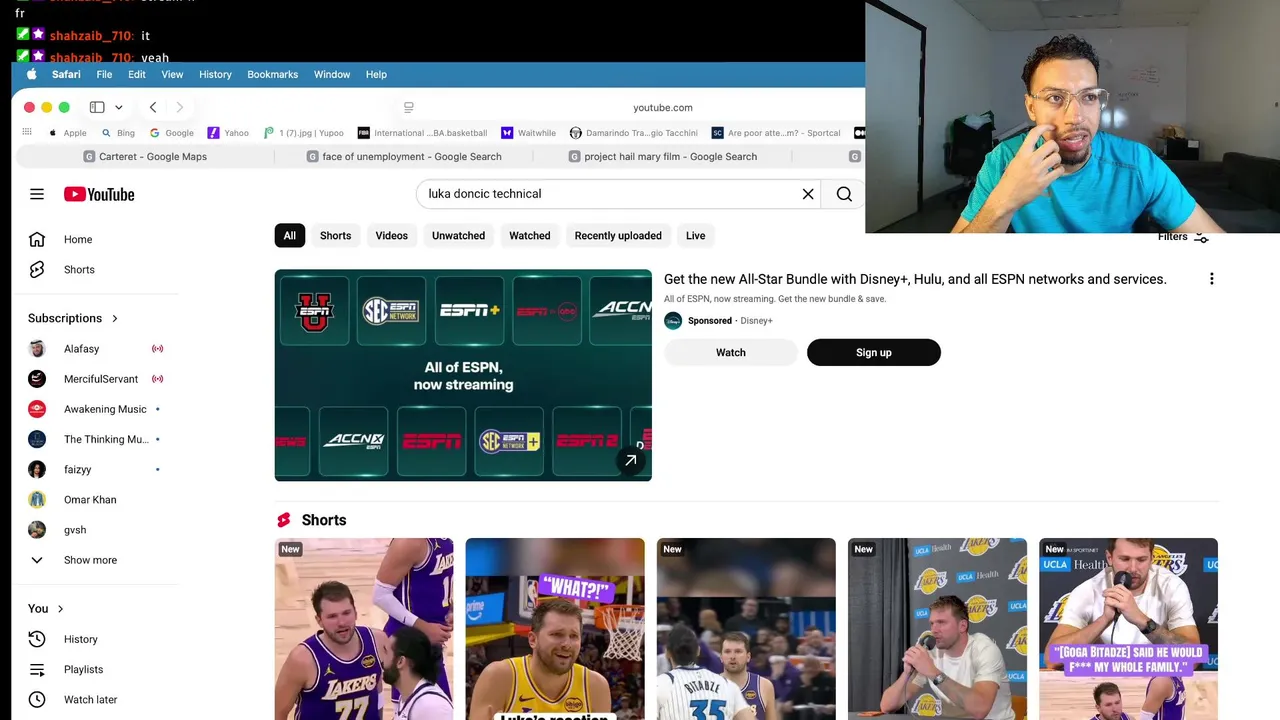Click the ad's external link arrow icon
This screenshot has width=1280, height=720.
[631, 460]
